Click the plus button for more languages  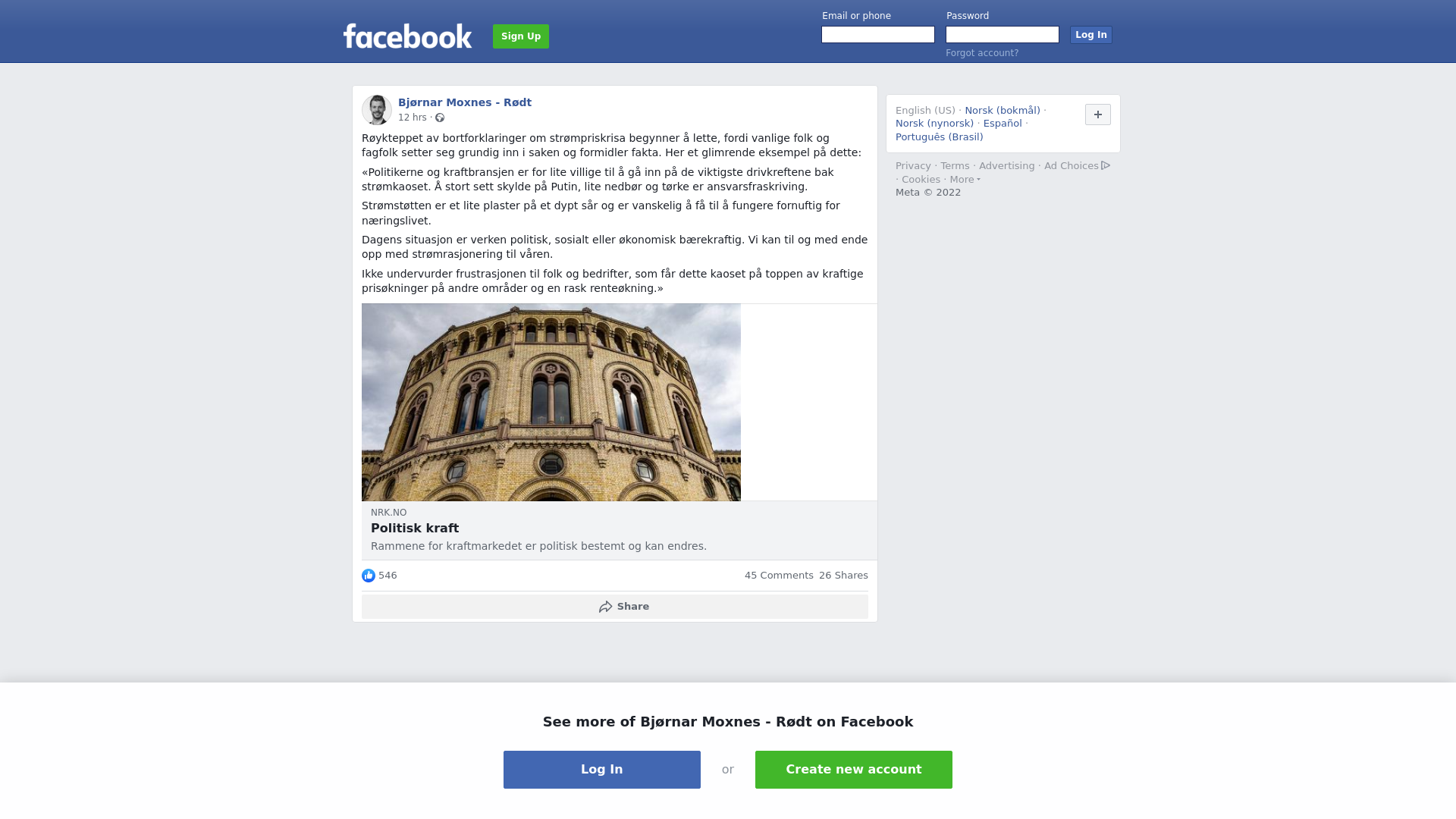[x=1098, y=115]
